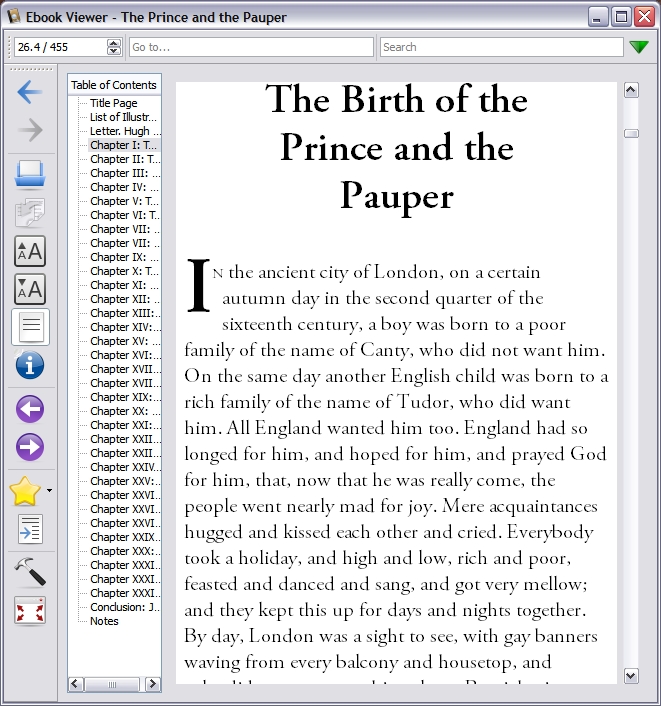The height and width of the screenshot is (706, 661).
Task: Click the grayed-out Copy icon
Action: [30, 213]
